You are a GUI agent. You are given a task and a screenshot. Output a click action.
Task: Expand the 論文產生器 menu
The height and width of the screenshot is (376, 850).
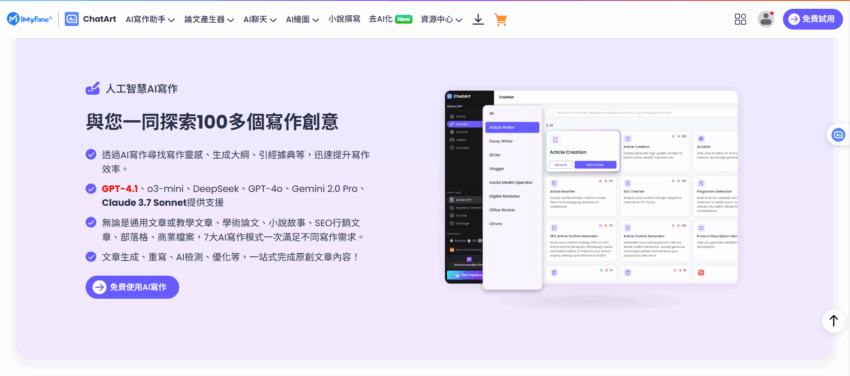(209, 20)
